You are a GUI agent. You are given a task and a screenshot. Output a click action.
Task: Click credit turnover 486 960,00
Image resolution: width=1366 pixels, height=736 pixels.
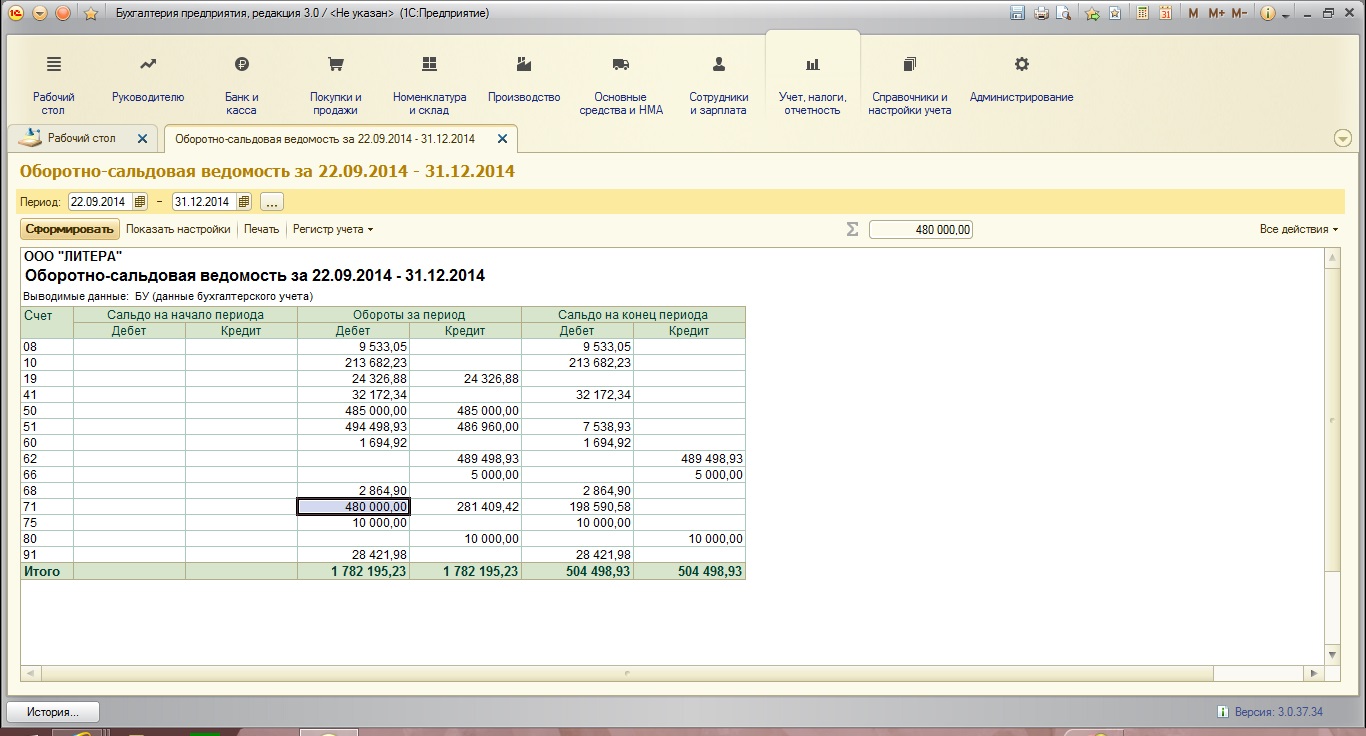(x=465, y=427)
